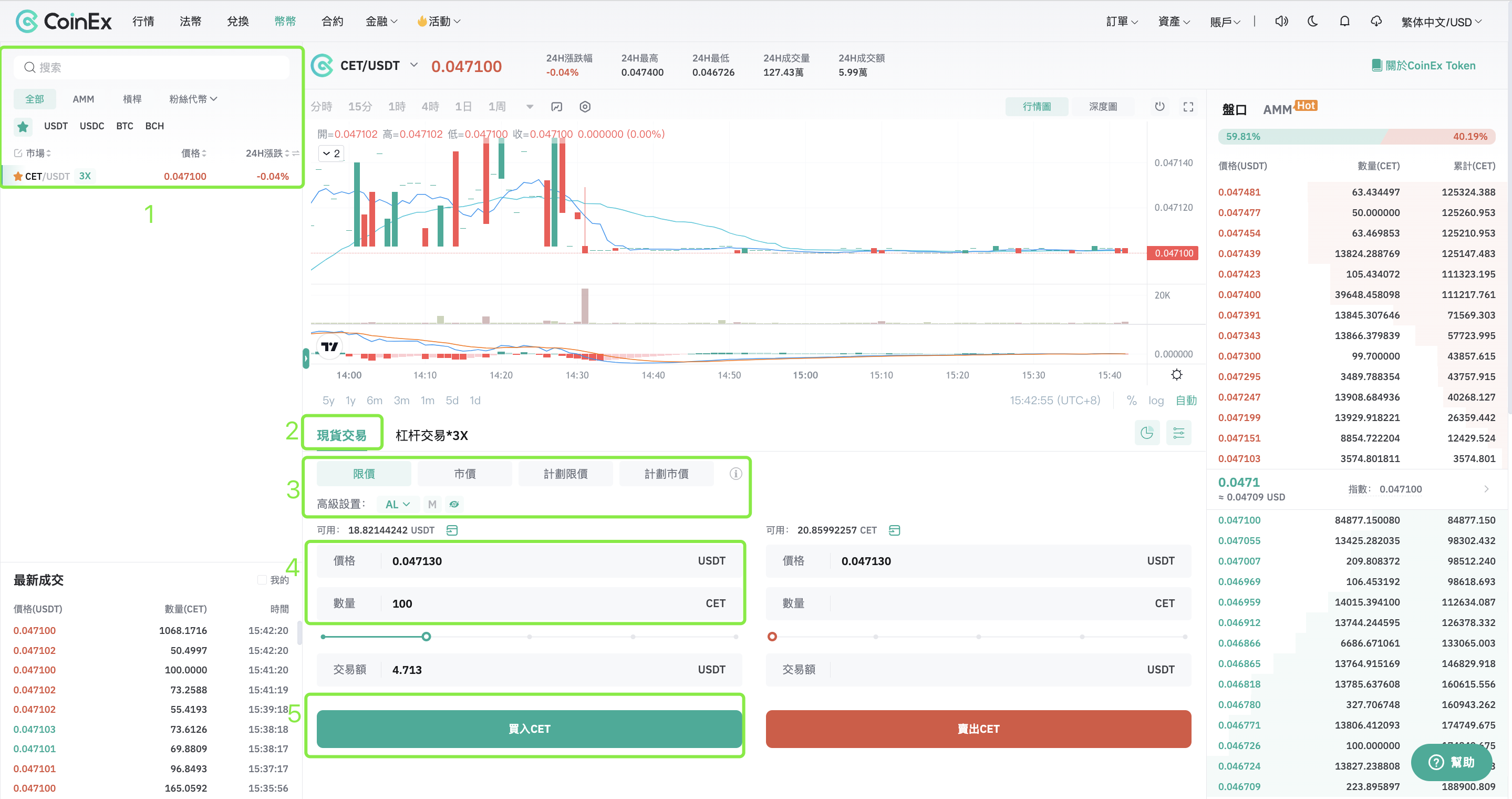The image size is (1512, 799).
Task: Open the 訂單 dropdown
Action: 1122,22
